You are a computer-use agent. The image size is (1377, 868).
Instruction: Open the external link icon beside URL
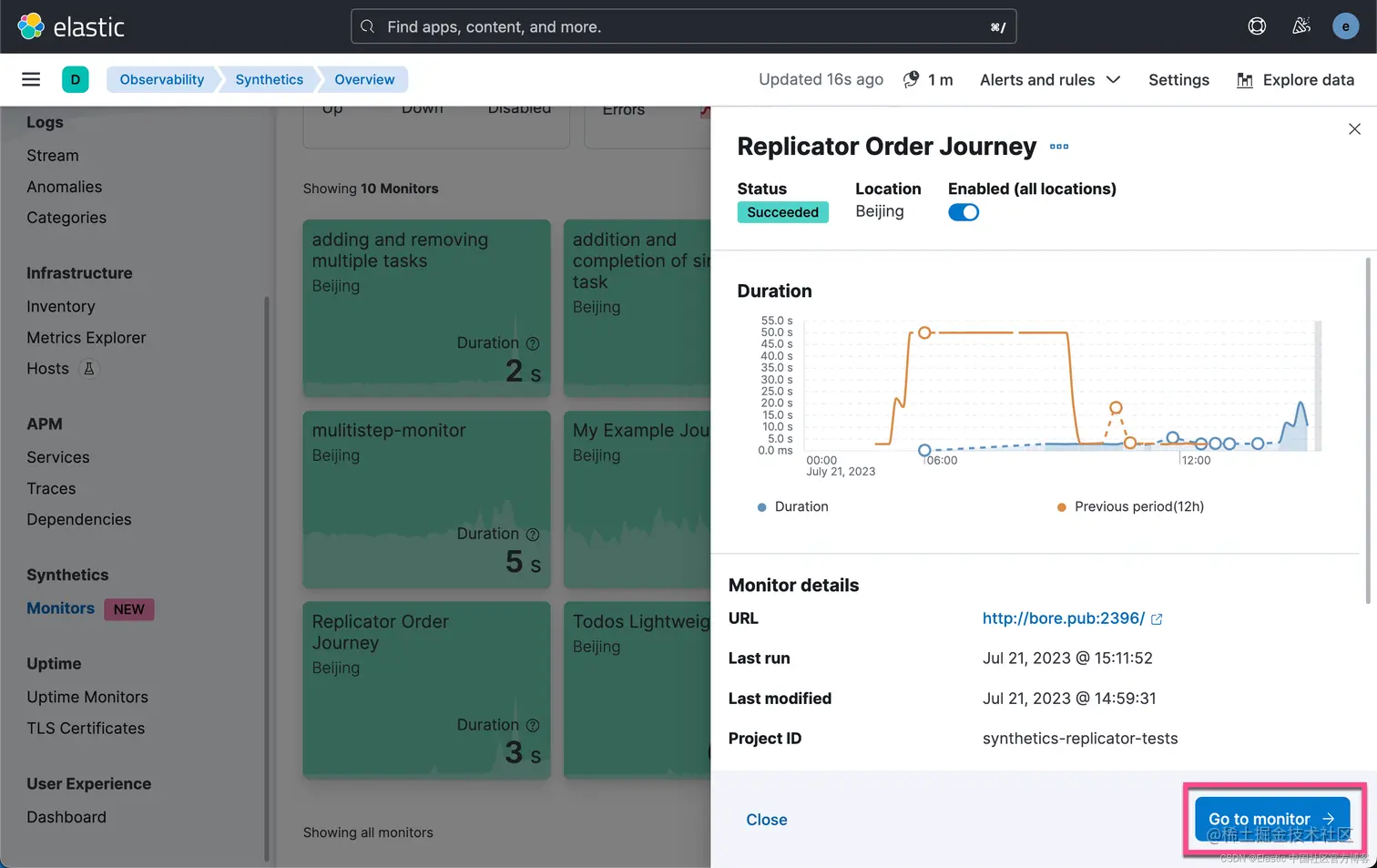(x=1157, y=619)
